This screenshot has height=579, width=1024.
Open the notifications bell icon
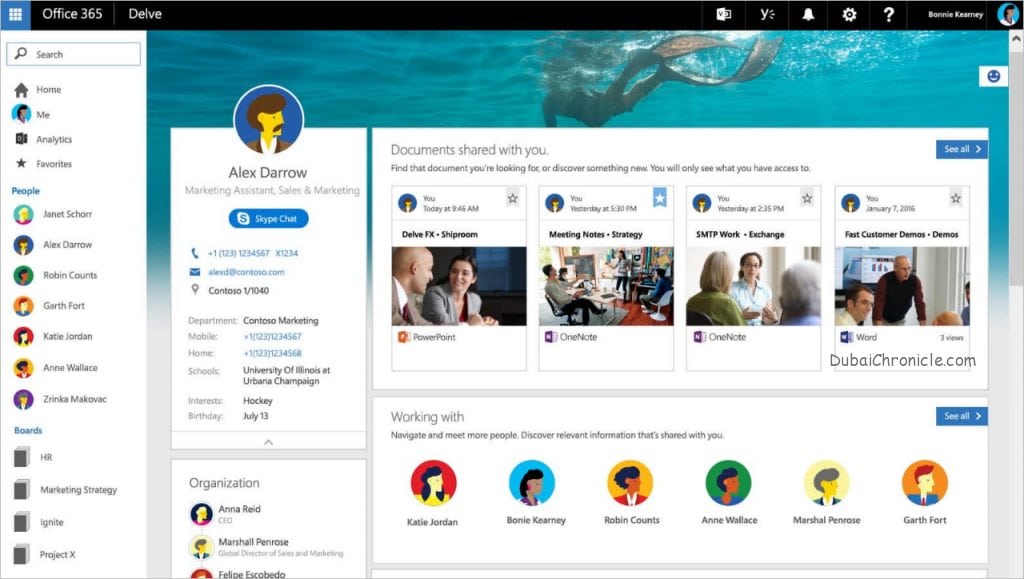tap(808, 14)
